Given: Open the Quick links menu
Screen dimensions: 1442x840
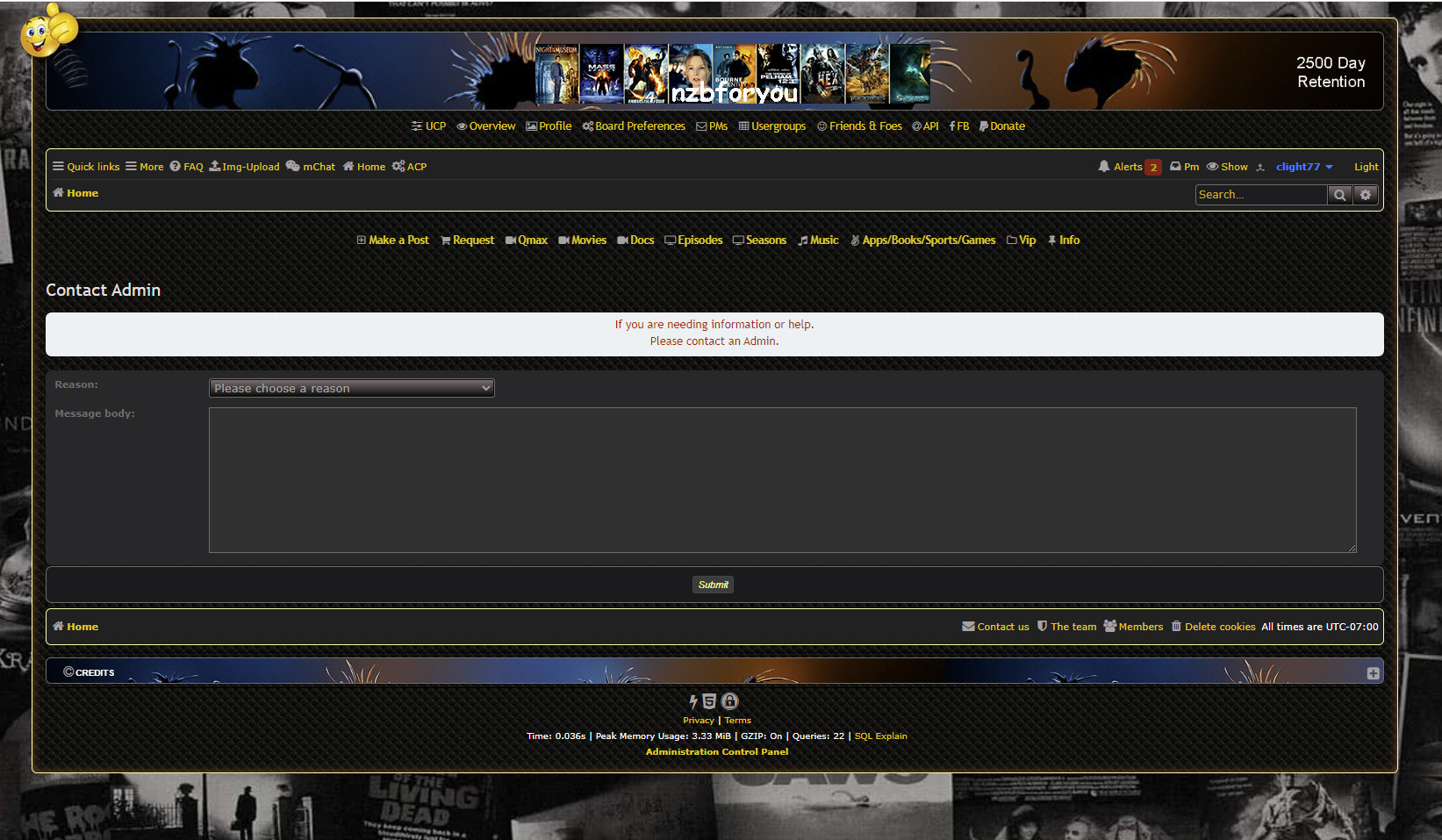Looking at the screenshot, I should pos(85,167).
